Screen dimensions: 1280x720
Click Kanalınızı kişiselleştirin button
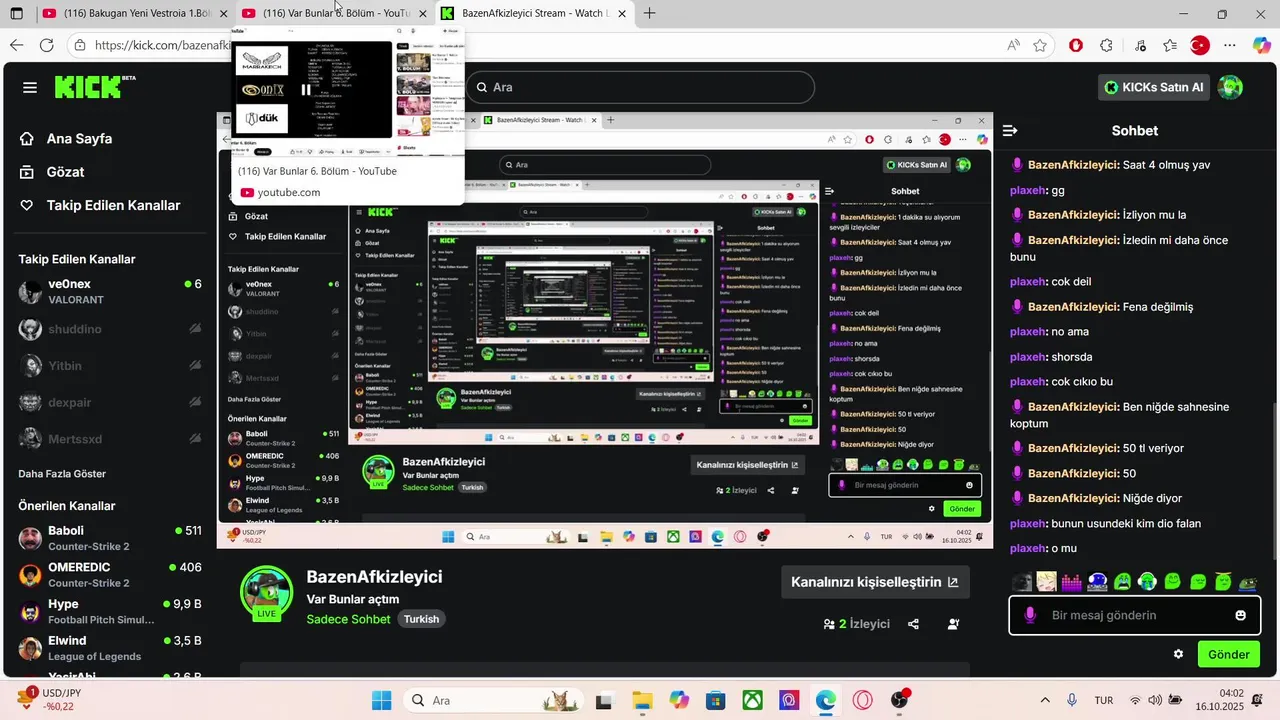(x=875, y=582)
